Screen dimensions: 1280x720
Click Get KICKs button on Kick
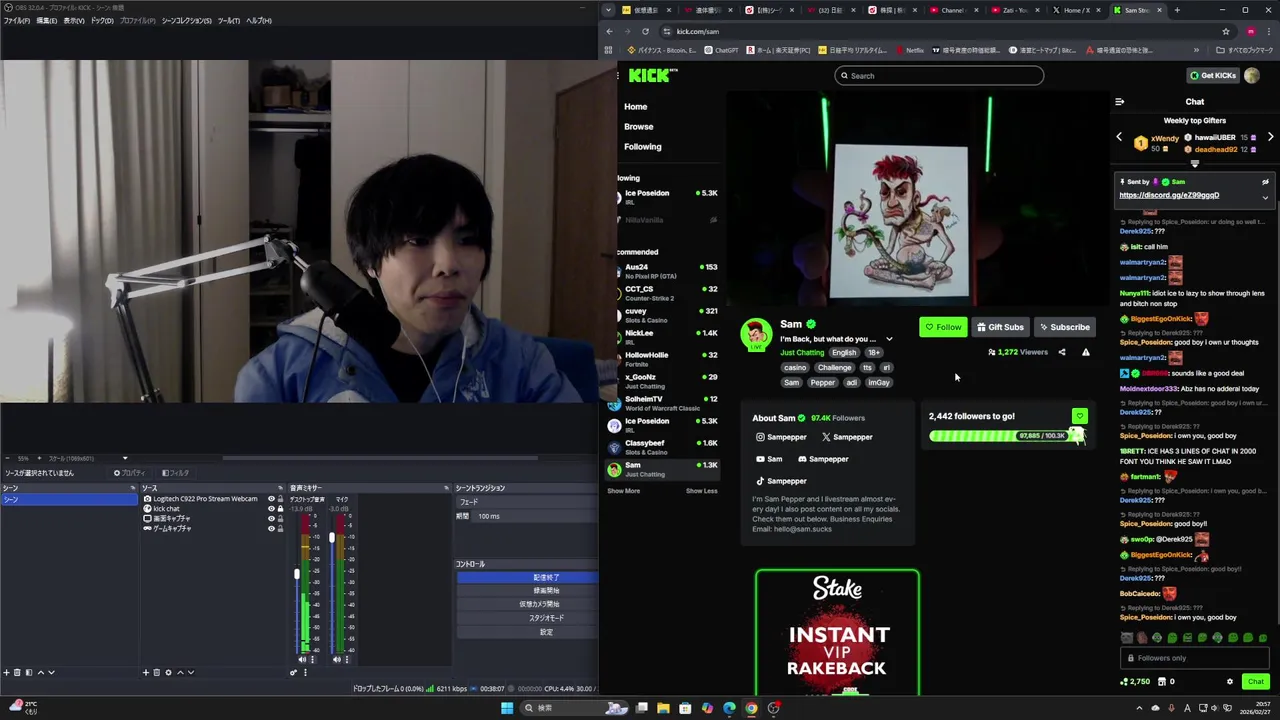[x=1212, y=75]
